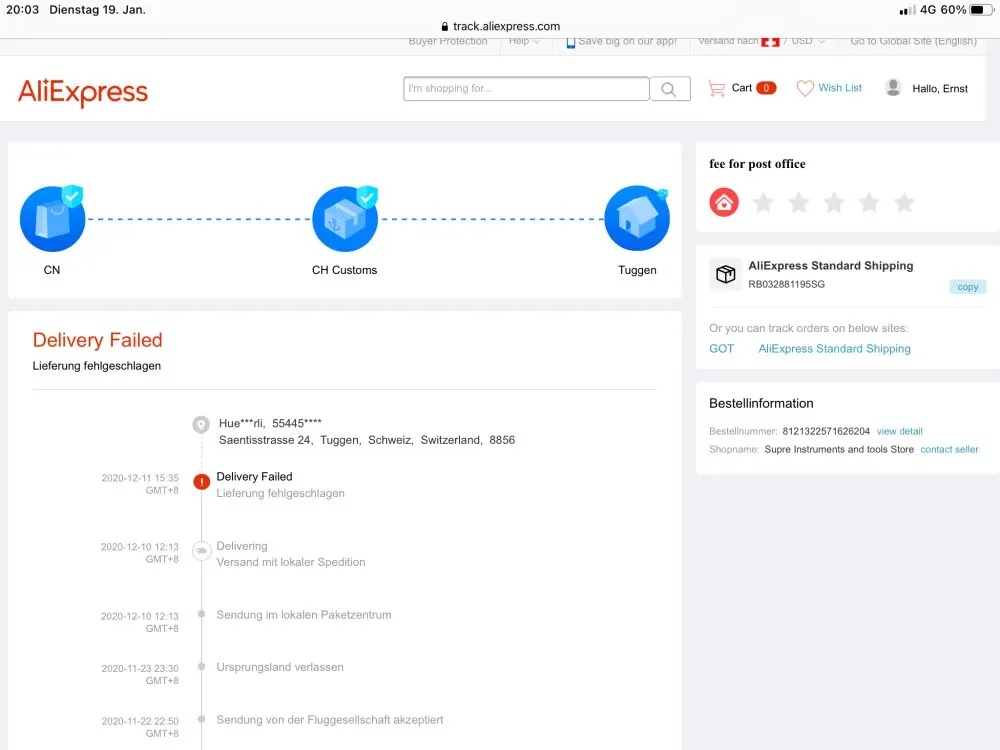Select tracking number RB032881195SG text
The image size is (1000, 750).
click(x=786, y=284)
